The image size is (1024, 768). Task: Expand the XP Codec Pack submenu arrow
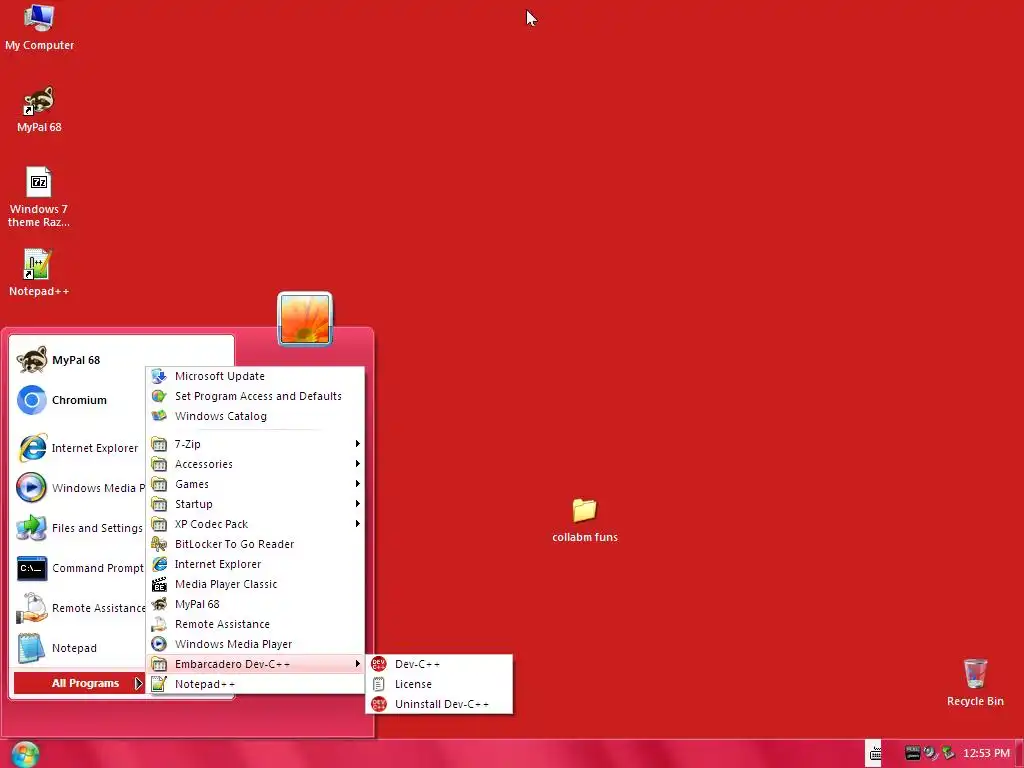(357, 524)
